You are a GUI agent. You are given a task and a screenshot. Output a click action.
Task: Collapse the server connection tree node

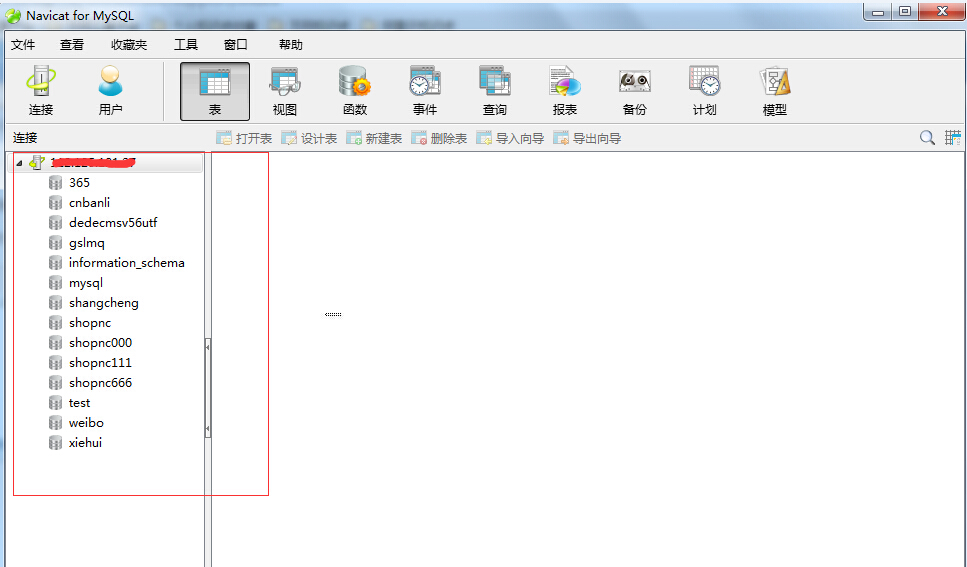click(19, 163)
